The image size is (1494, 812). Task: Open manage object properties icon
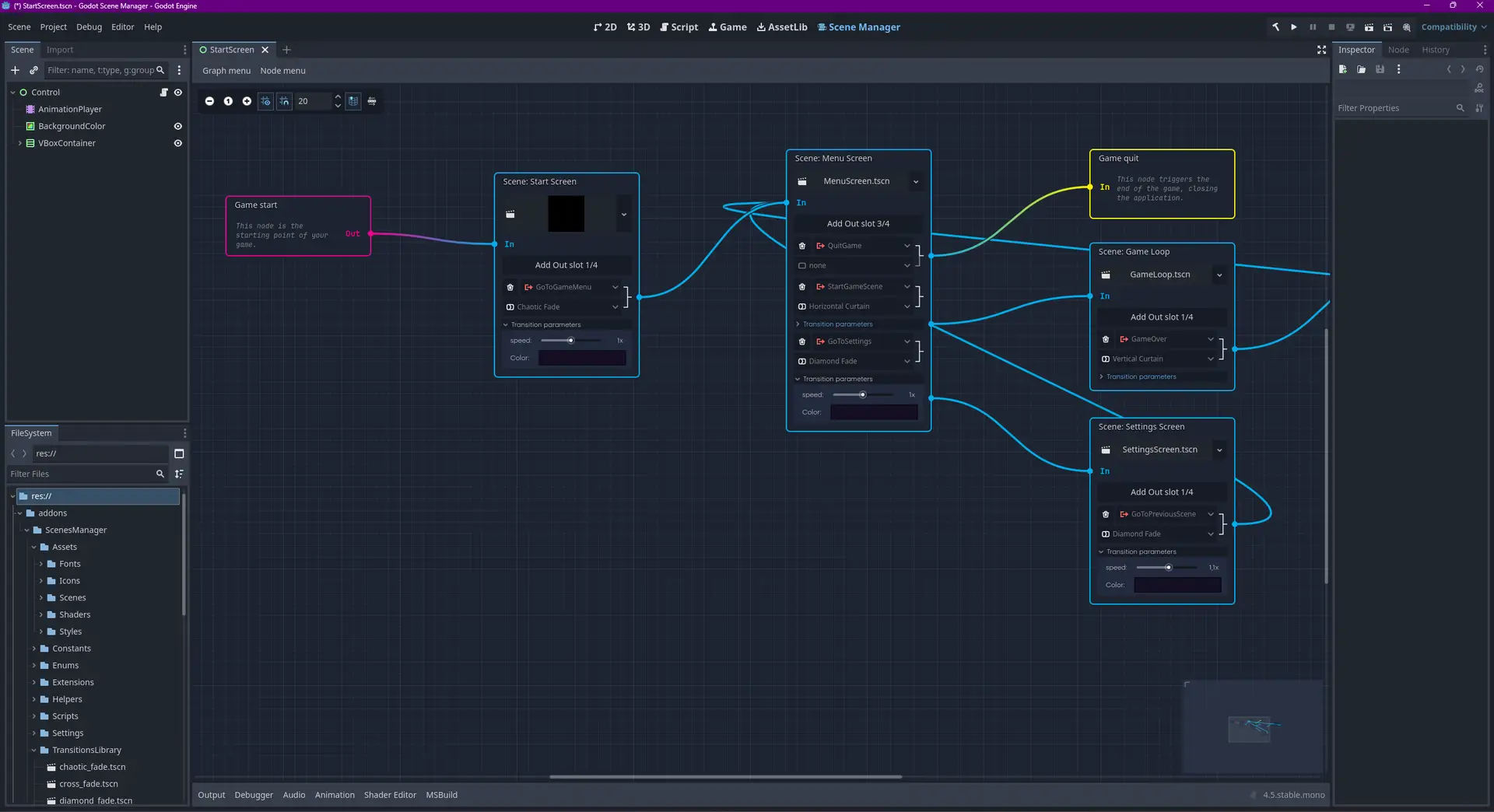pos(1479,108)
